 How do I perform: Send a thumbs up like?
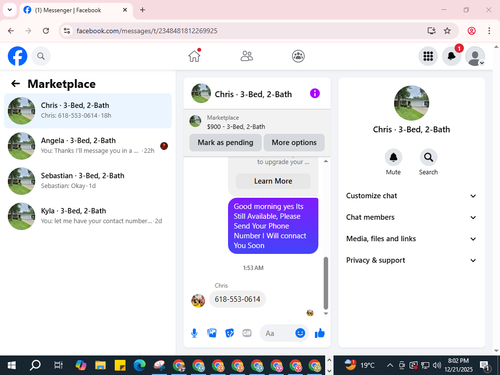click(320, 333)
